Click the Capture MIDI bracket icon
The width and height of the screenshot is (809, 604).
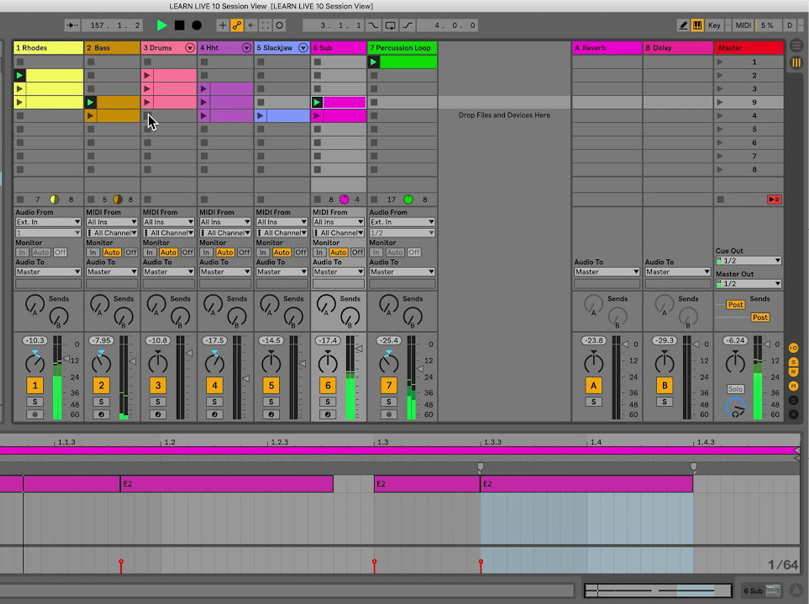point(265,25)
